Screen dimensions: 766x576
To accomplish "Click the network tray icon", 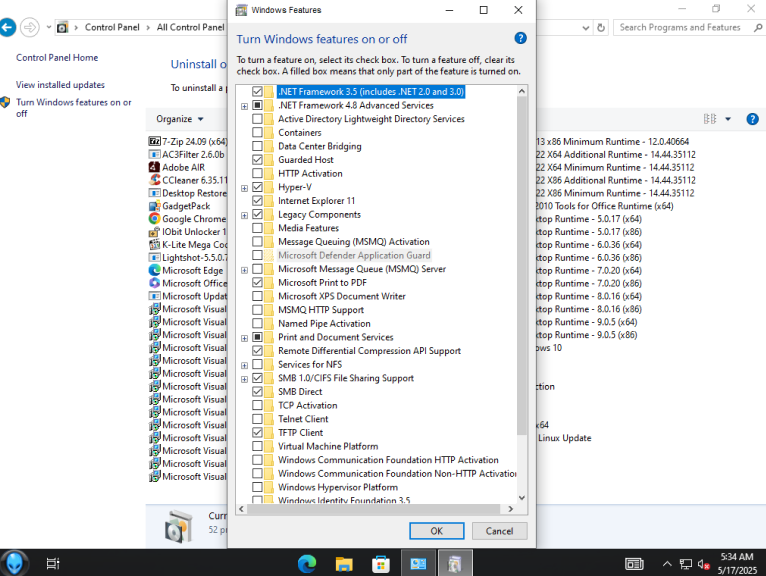I will [685, 564].
